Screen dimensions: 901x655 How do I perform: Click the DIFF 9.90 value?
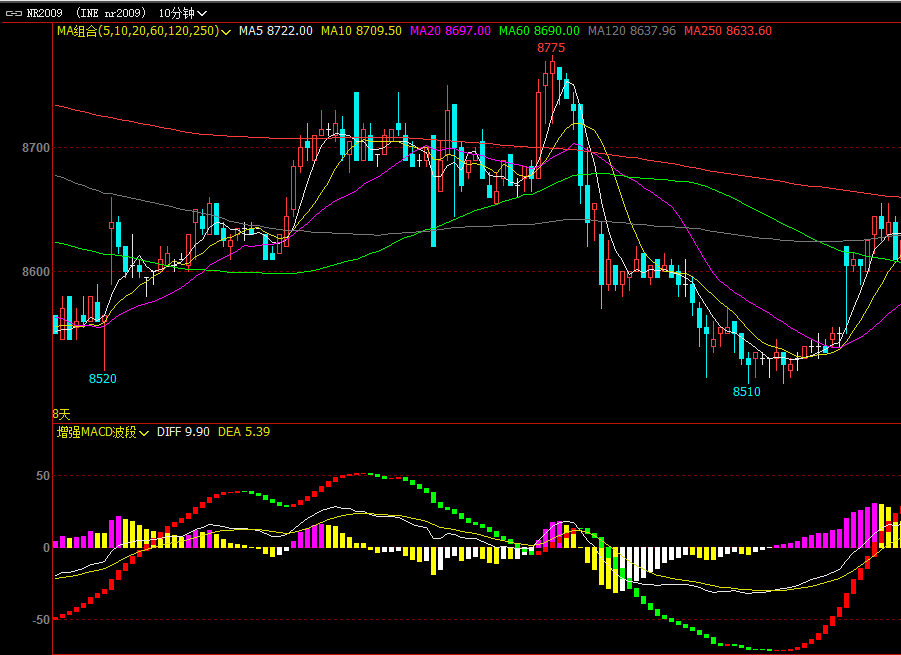click(183, 432)
